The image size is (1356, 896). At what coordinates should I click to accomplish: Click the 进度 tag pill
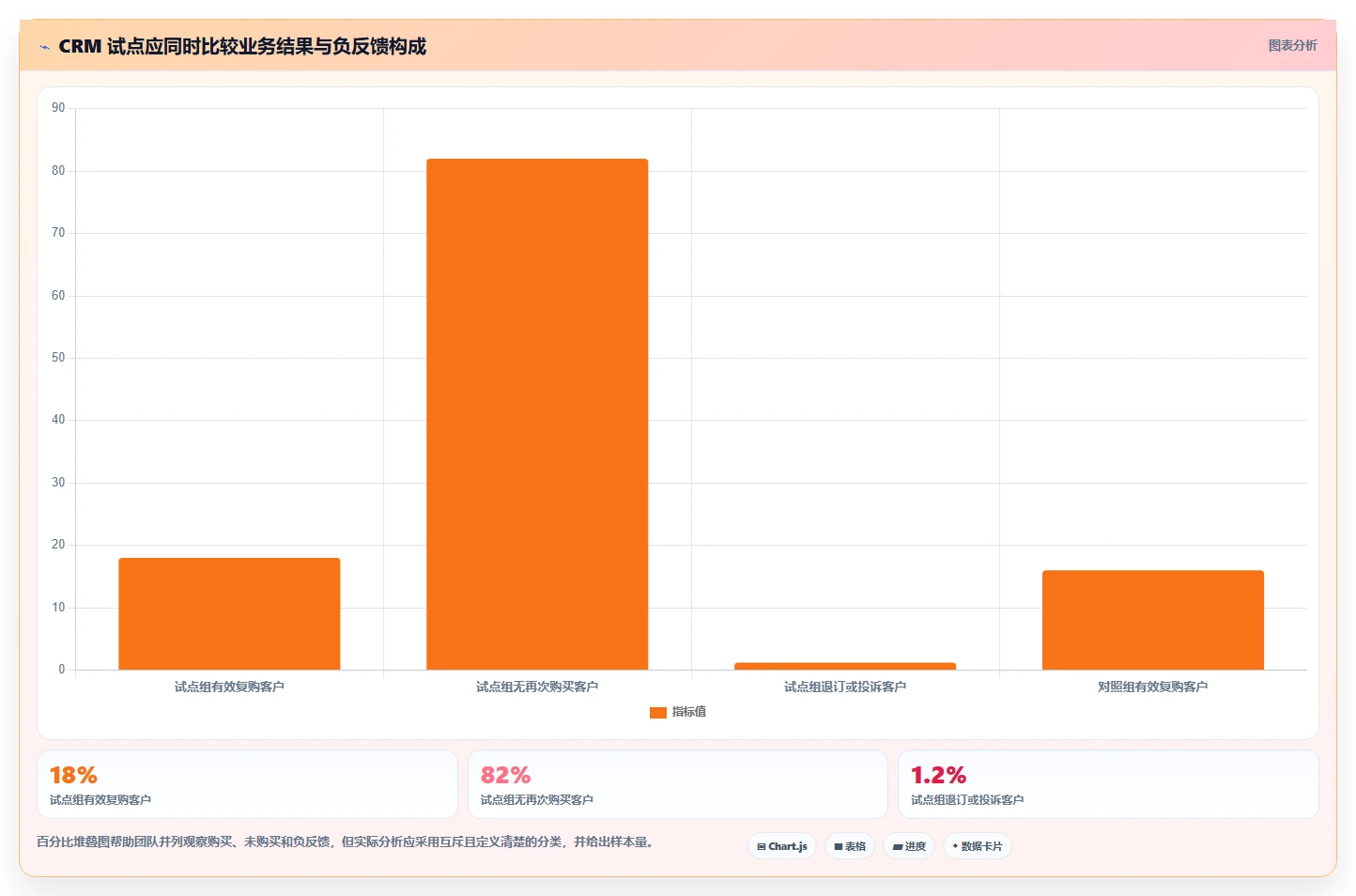click(909, 846)
